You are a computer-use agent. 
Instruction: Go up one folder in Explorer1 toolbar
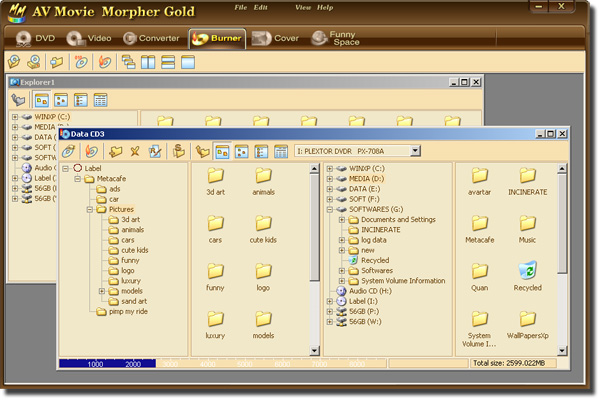(x=18, y=100)
